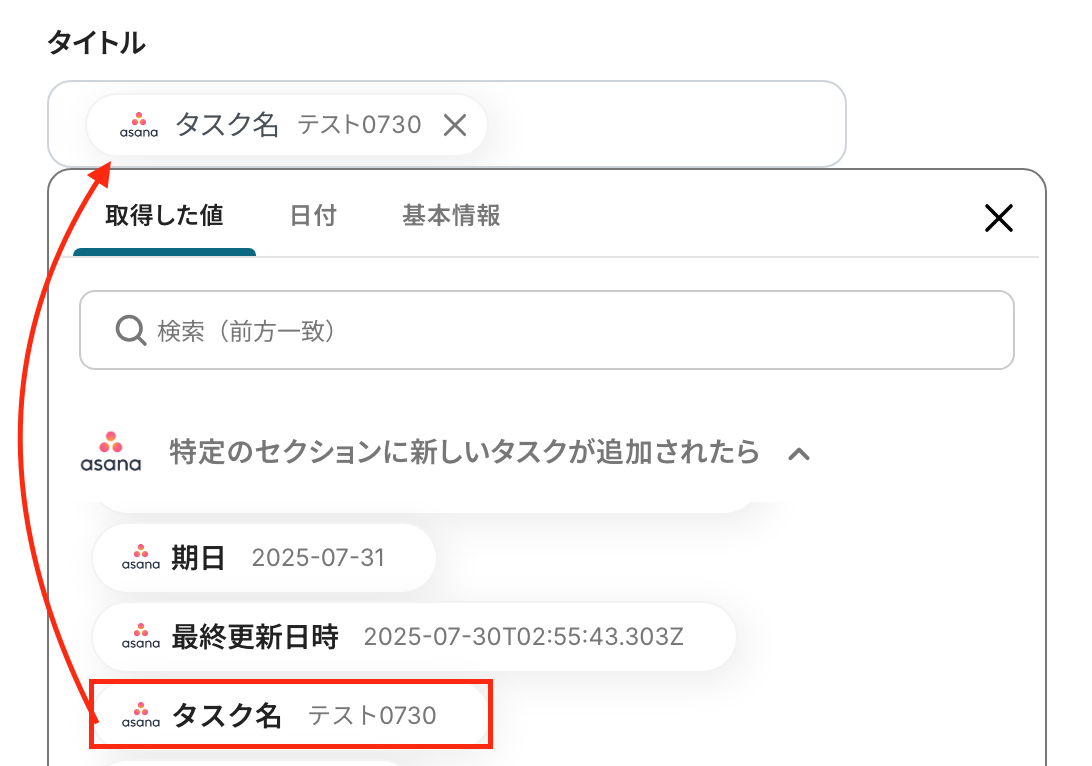
Task: Collapse the section using the chevron arrow
Action: pyautogui.click(x=798, y=454)
